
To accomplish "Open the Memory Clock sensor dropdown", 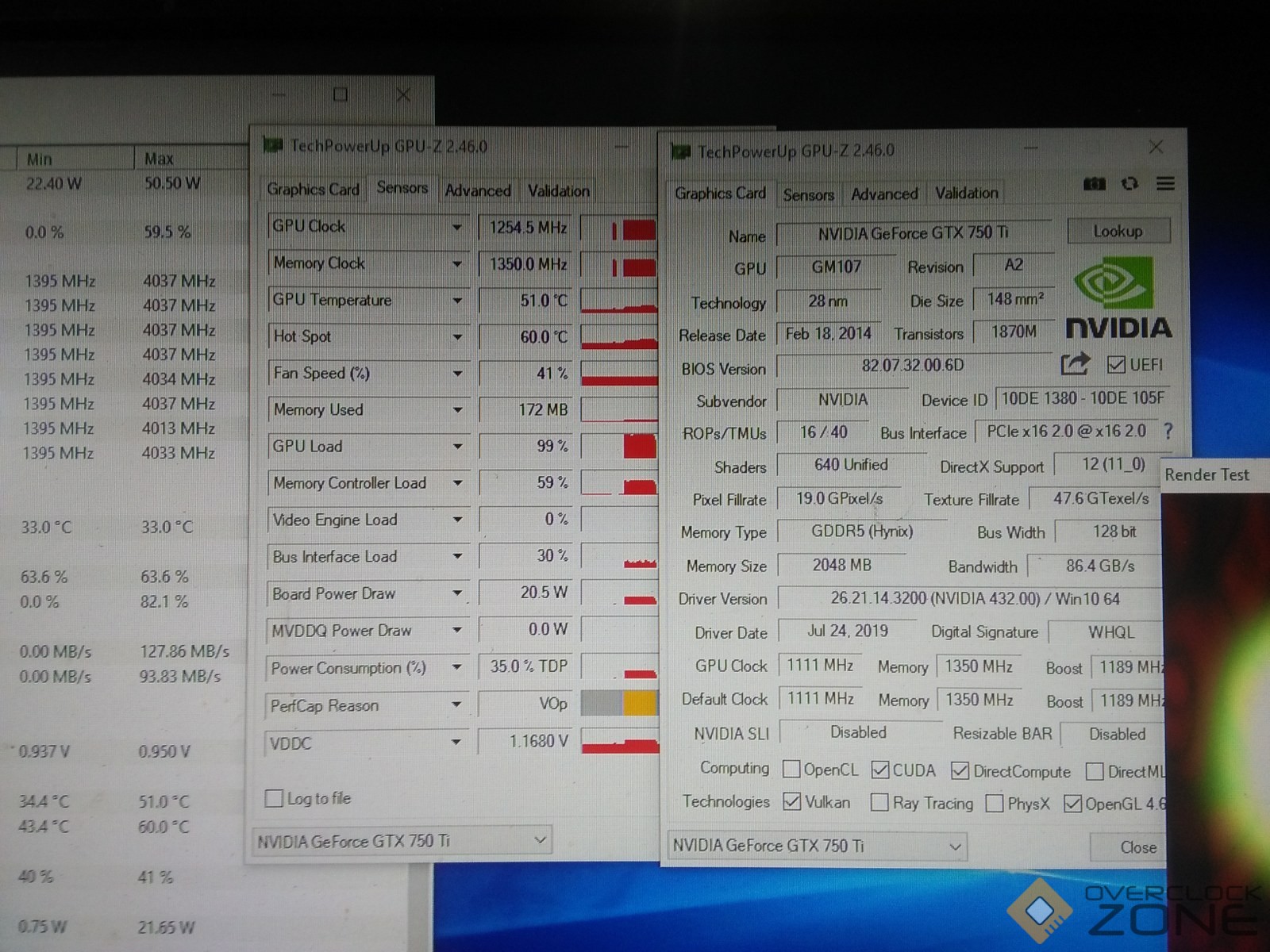I will [457, 263].
